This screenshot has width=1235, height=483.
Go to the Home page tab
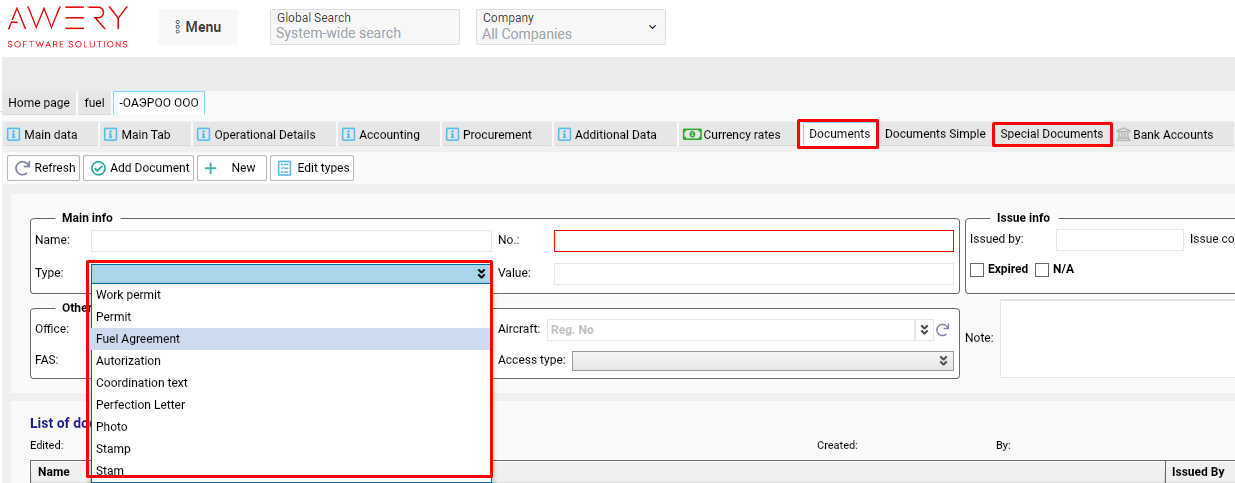39,103
